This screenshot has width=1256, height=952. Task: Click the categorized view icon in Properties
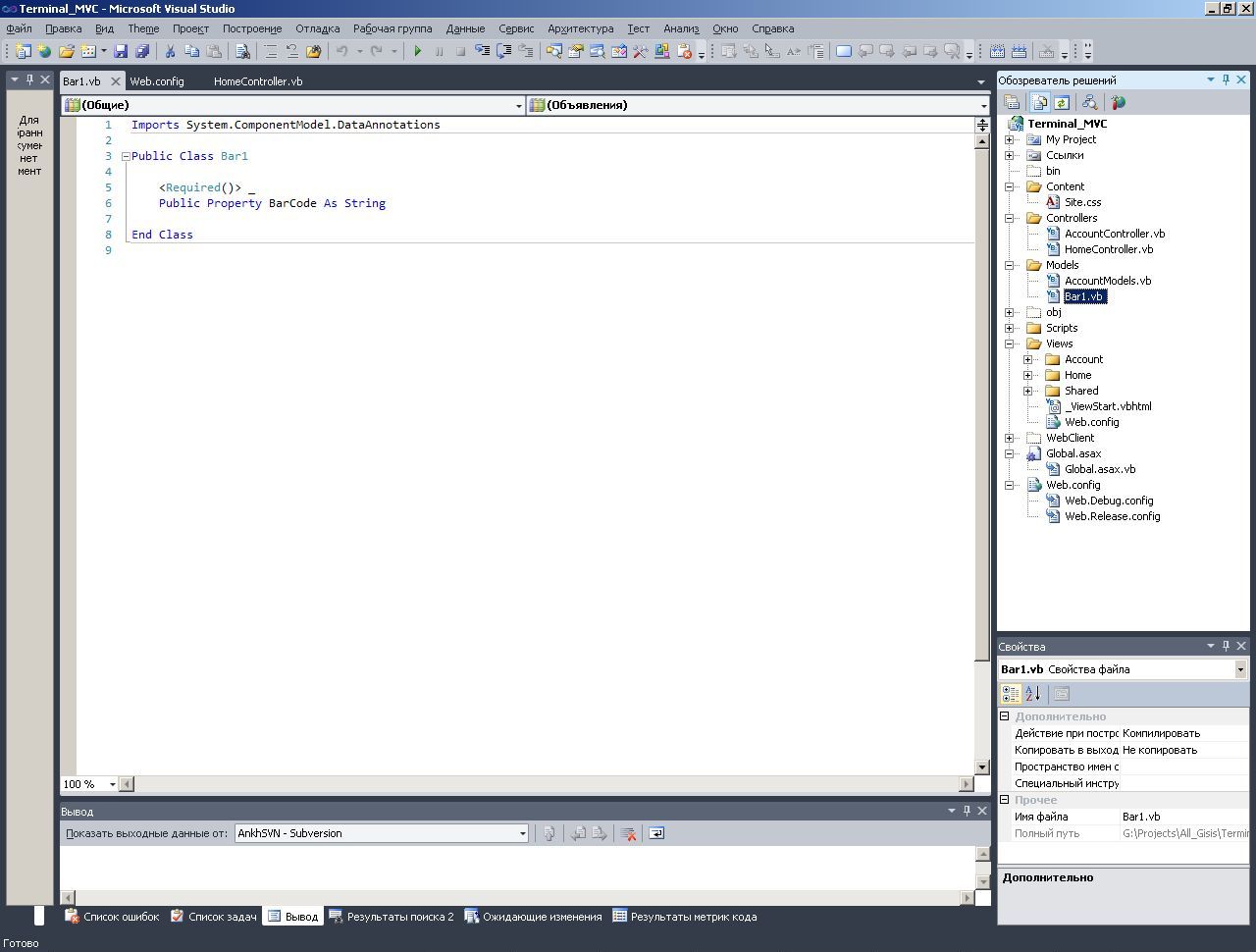(x=1011, y=694)
